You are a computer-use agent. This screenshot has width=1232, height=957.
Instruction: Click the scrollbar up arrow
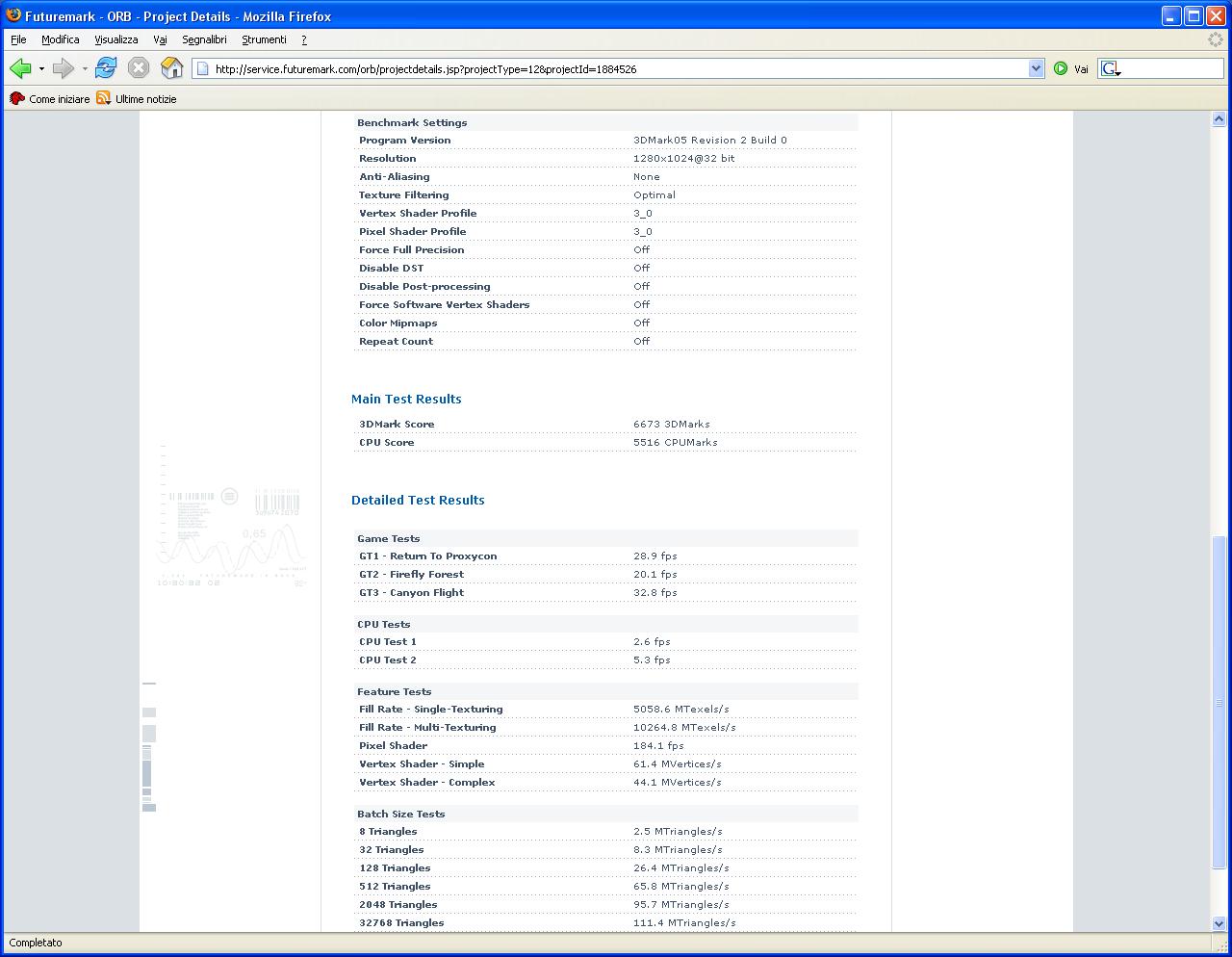click(1219, 119)
